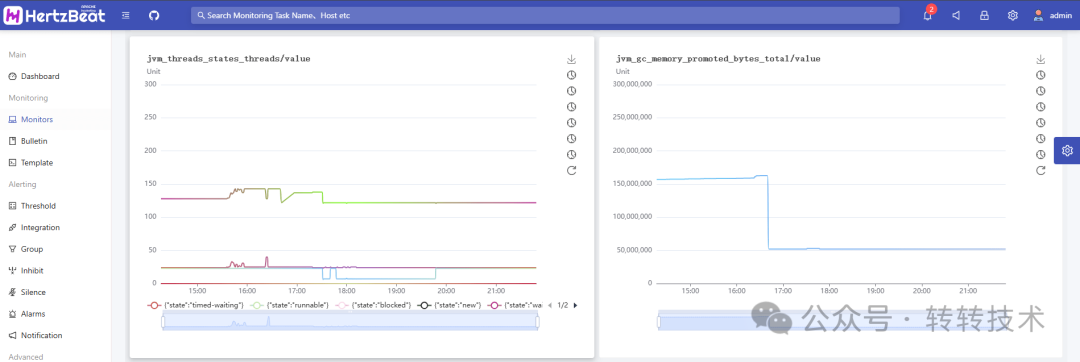Download the jvm_threads_states chart image
This screenshot has width=1080, height=362.
tap(571, 59)
